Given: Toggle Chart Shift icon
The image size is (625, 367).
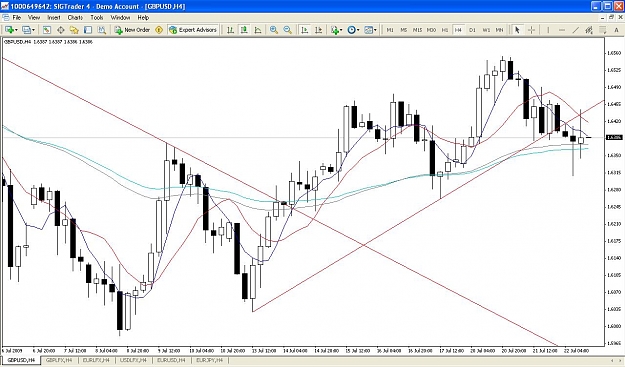Looking at the screenshot, I should pos(318,30).
